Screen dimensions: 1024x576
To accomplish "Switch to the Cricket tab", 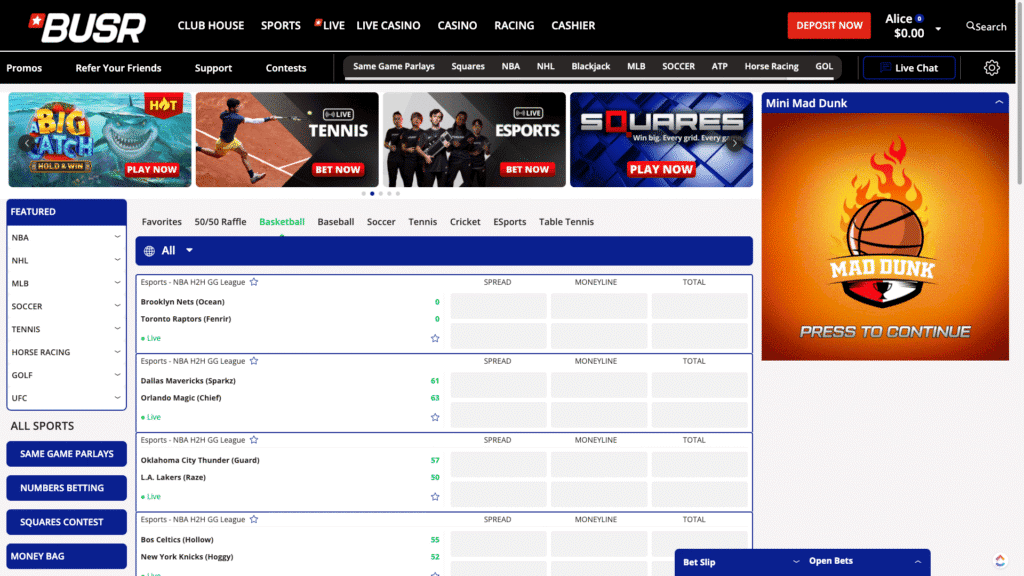I will pyautogui.click(x=465, y=222).
